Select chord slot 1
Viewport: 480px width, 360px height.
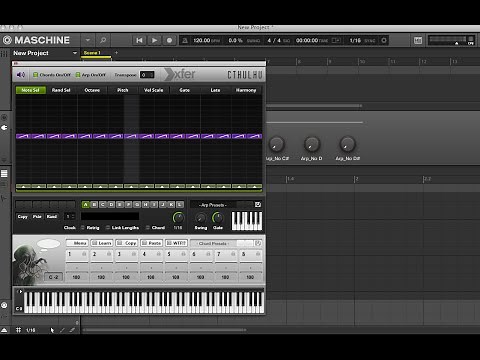(x=77, y=255)
